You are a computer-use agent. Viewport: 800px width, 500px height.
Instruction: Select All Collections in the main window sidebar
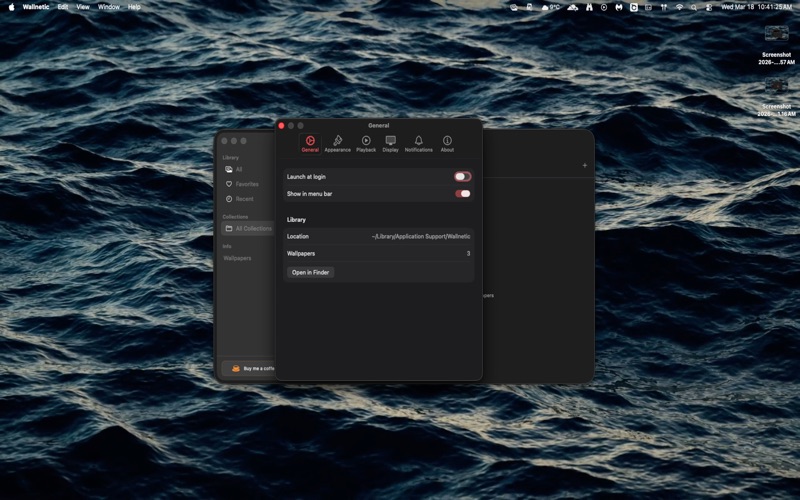tap(248, 229)
